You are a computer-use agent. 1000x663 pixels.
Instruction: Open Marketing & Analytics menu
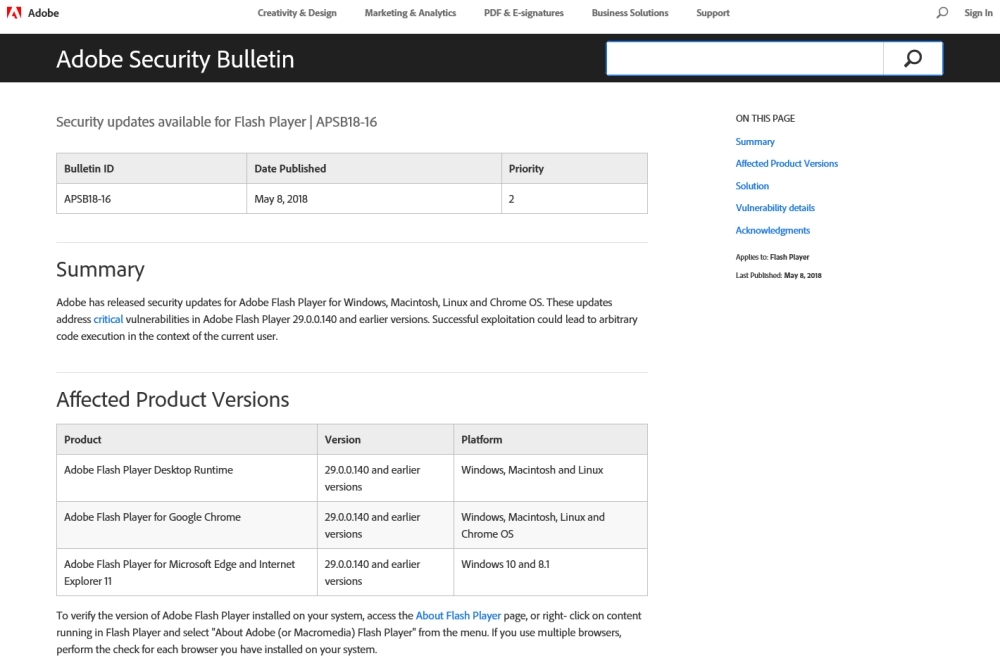[x=410, y=13]
